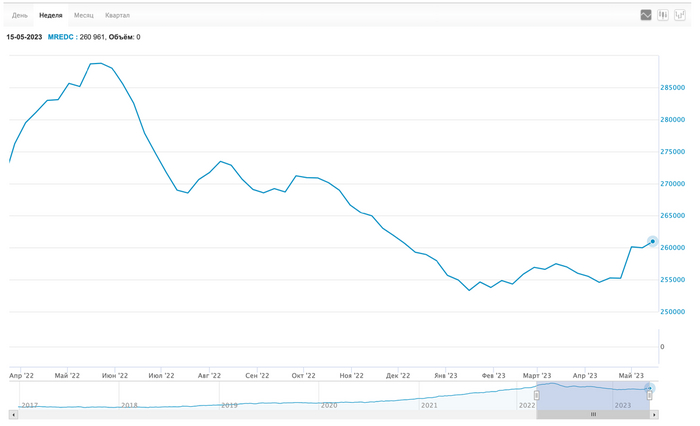Click the highlighted last data point marker
700x426 pixels.
click(x=652, y=242)
